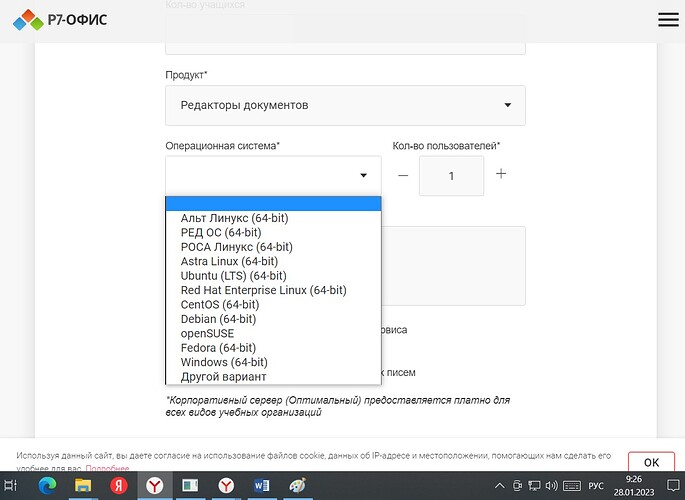The height and width of the screenshot is (500, 685).
Task: Click the Кол-во пользователей number field
Action: click(451, 176)
